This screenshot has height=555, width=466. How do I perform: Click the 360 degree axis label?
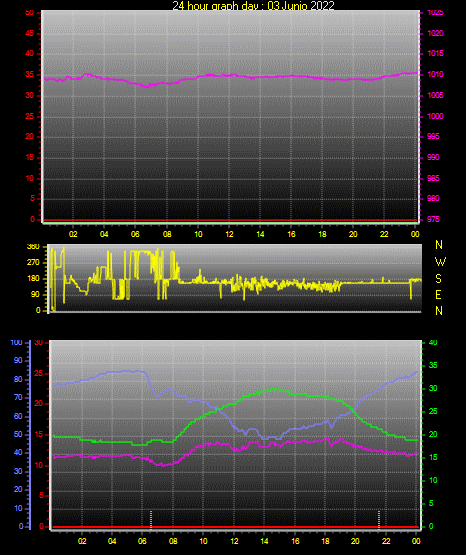[34, 247]
